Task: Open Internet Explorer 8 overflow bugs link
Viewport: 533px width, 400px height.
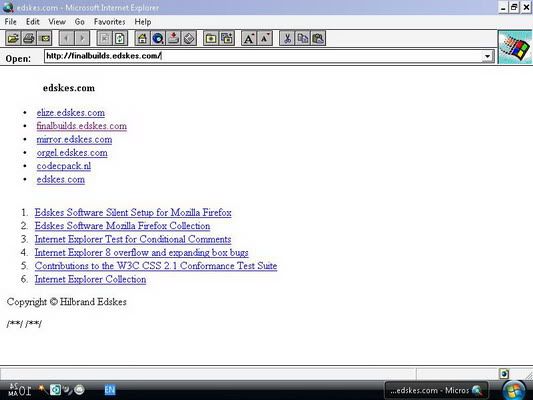Action: coord(141,253)
